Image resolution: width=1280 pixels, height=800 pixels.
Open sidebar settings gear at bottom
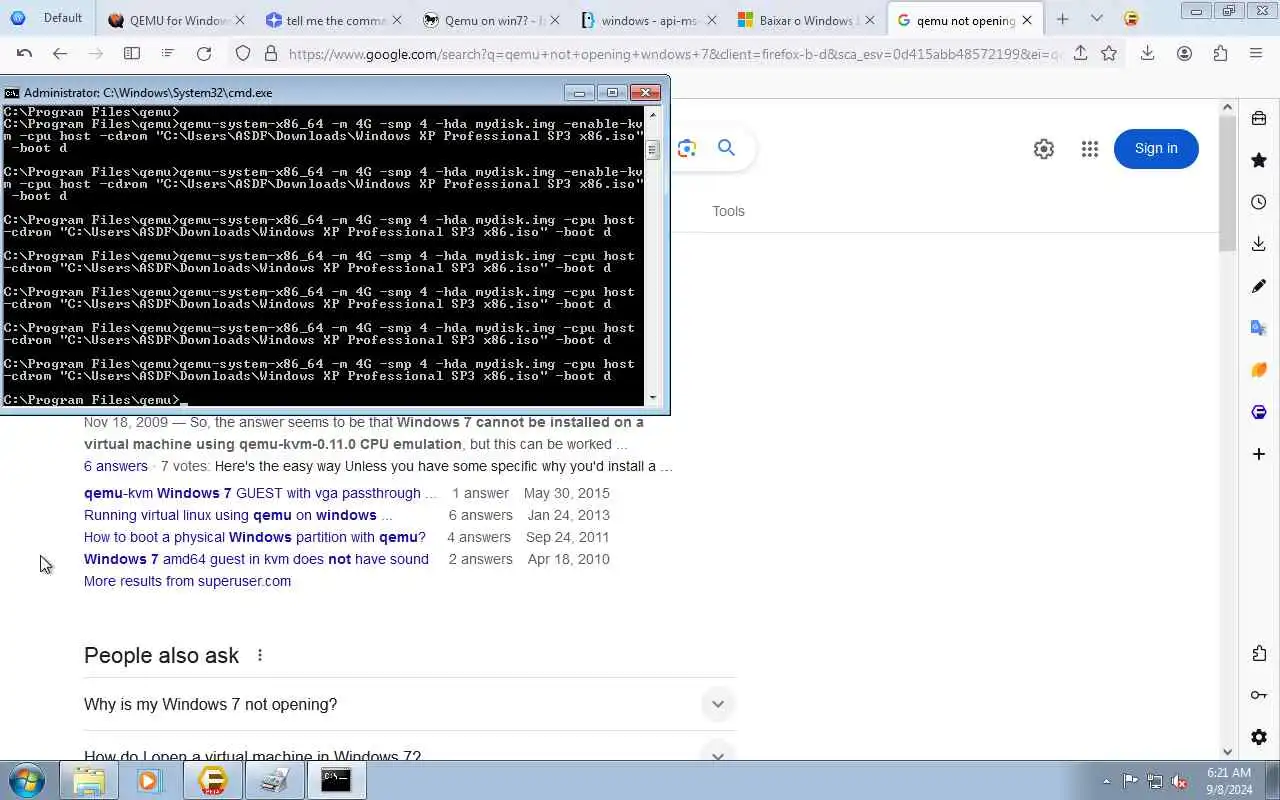pyautogui.click(x=1259, y=737)
